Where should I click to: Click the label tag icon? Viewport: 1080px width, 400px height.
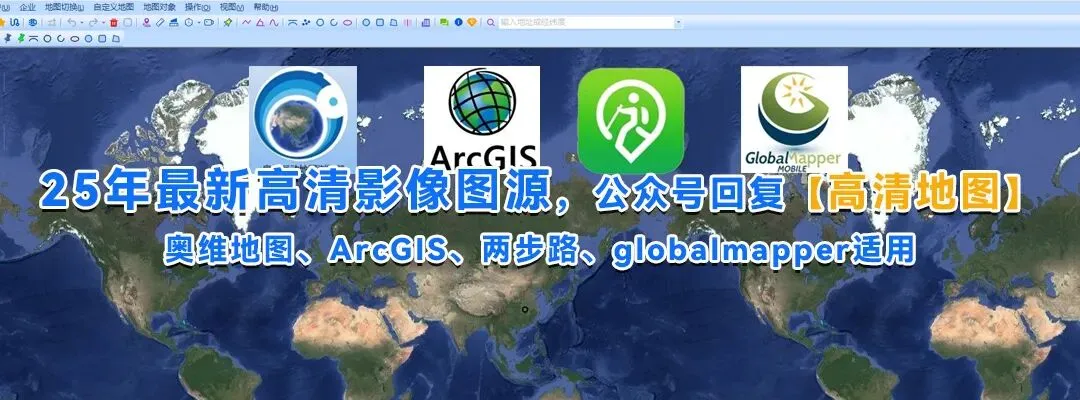(x=209, y=22)
